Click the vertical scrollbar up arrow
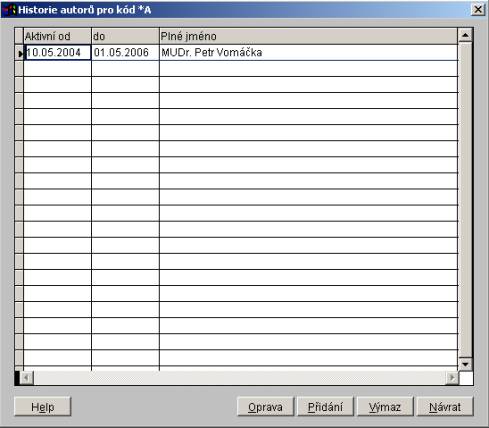This screenshot has height=428, width=489. [x=465, y=35]
